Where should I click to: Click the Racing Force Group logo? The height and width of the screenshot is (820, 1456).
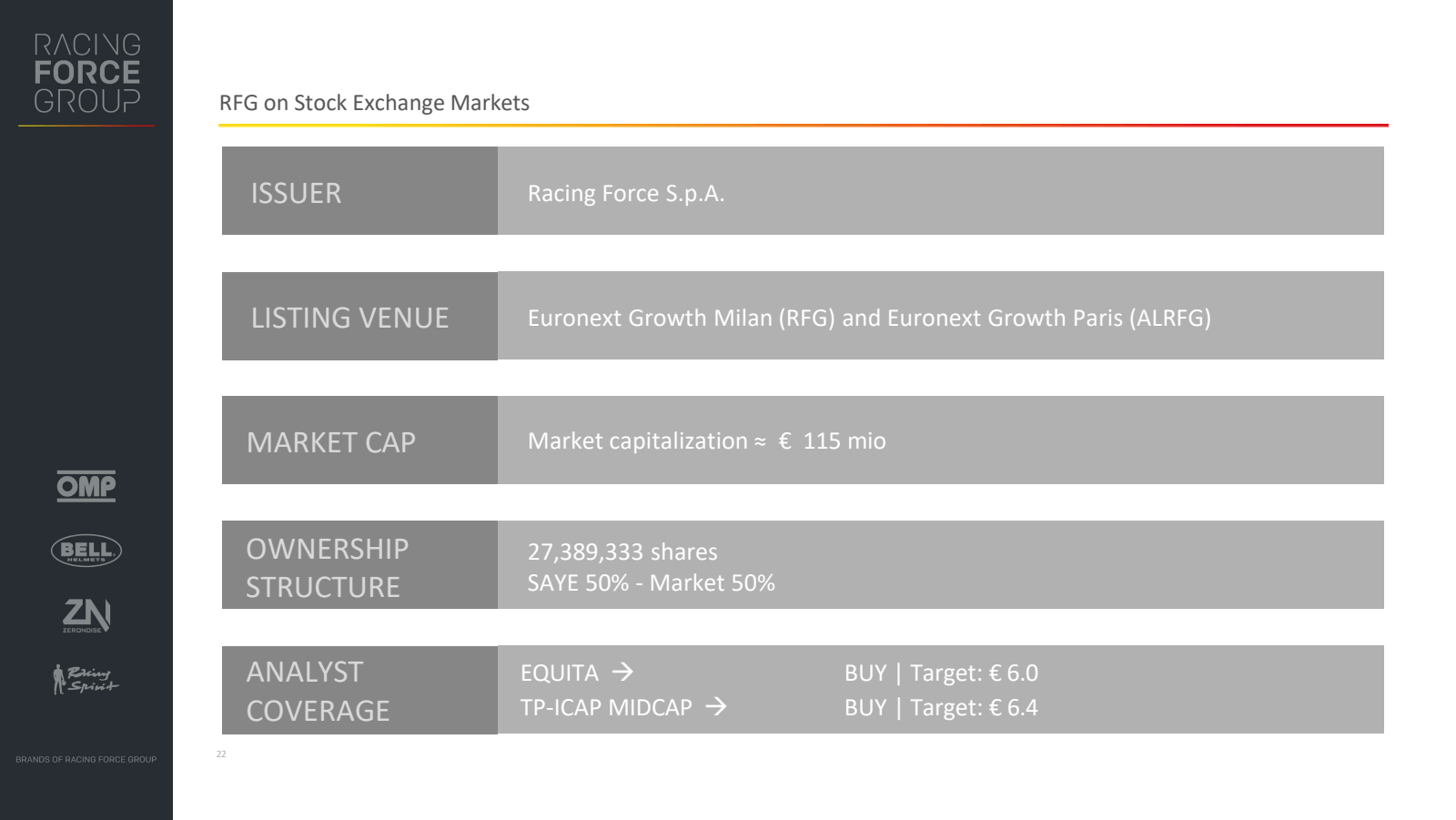[86, 75]
